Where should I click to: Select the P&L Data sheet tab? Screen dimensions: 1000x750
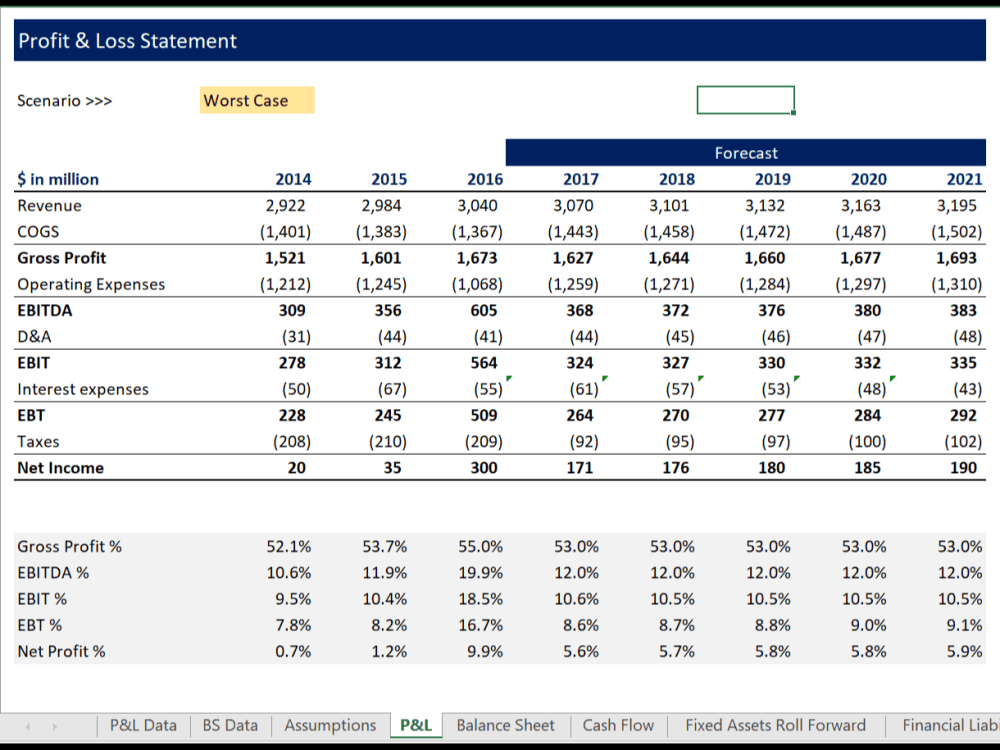tap(142, 725)
